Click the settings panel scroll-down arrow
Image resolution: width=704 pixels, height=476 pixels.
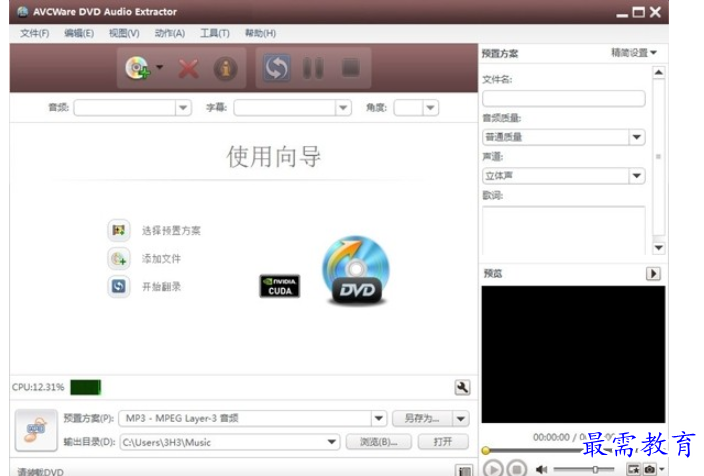click(659, 247)
